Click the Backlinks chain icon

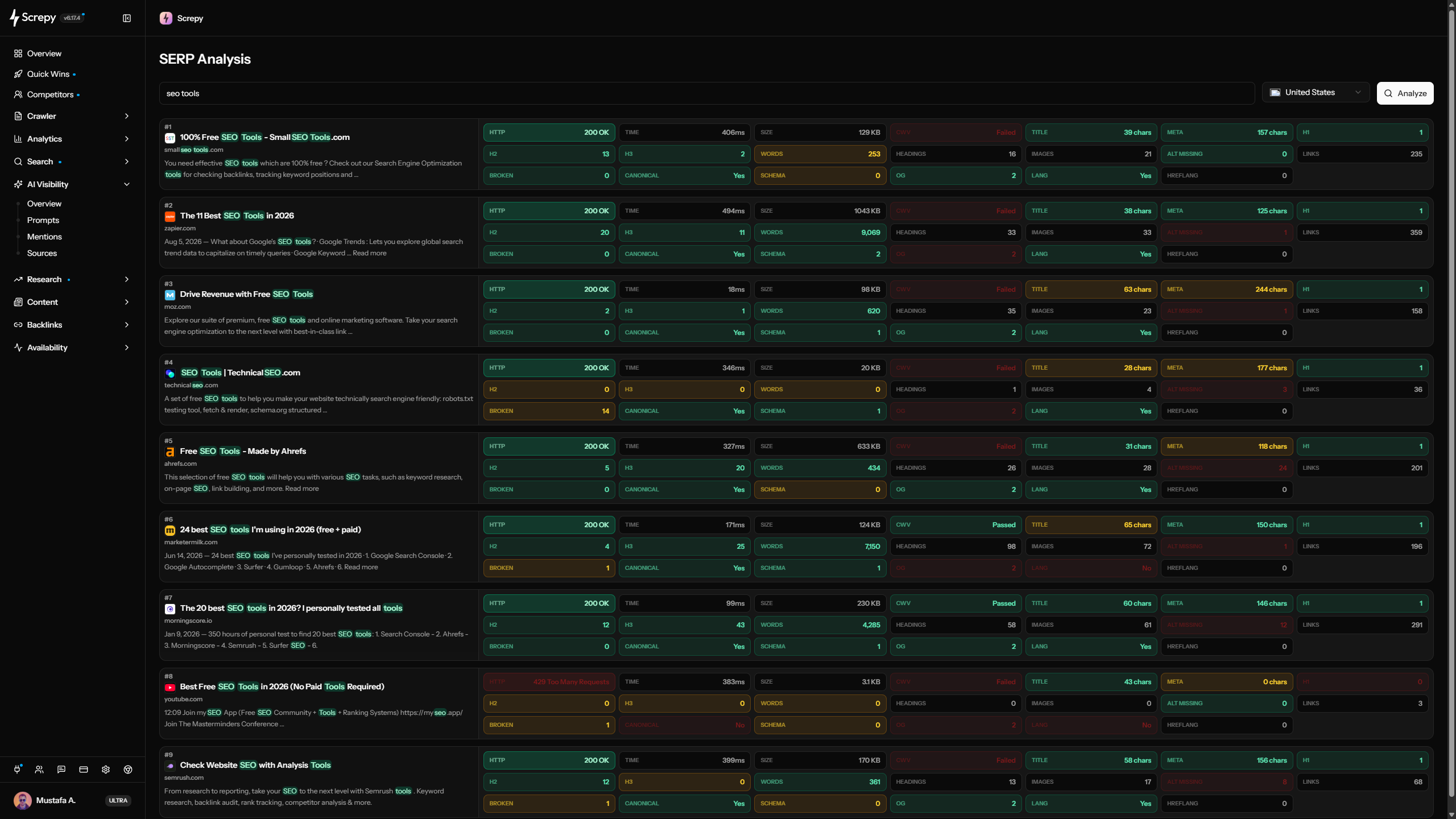coord(18,325)
